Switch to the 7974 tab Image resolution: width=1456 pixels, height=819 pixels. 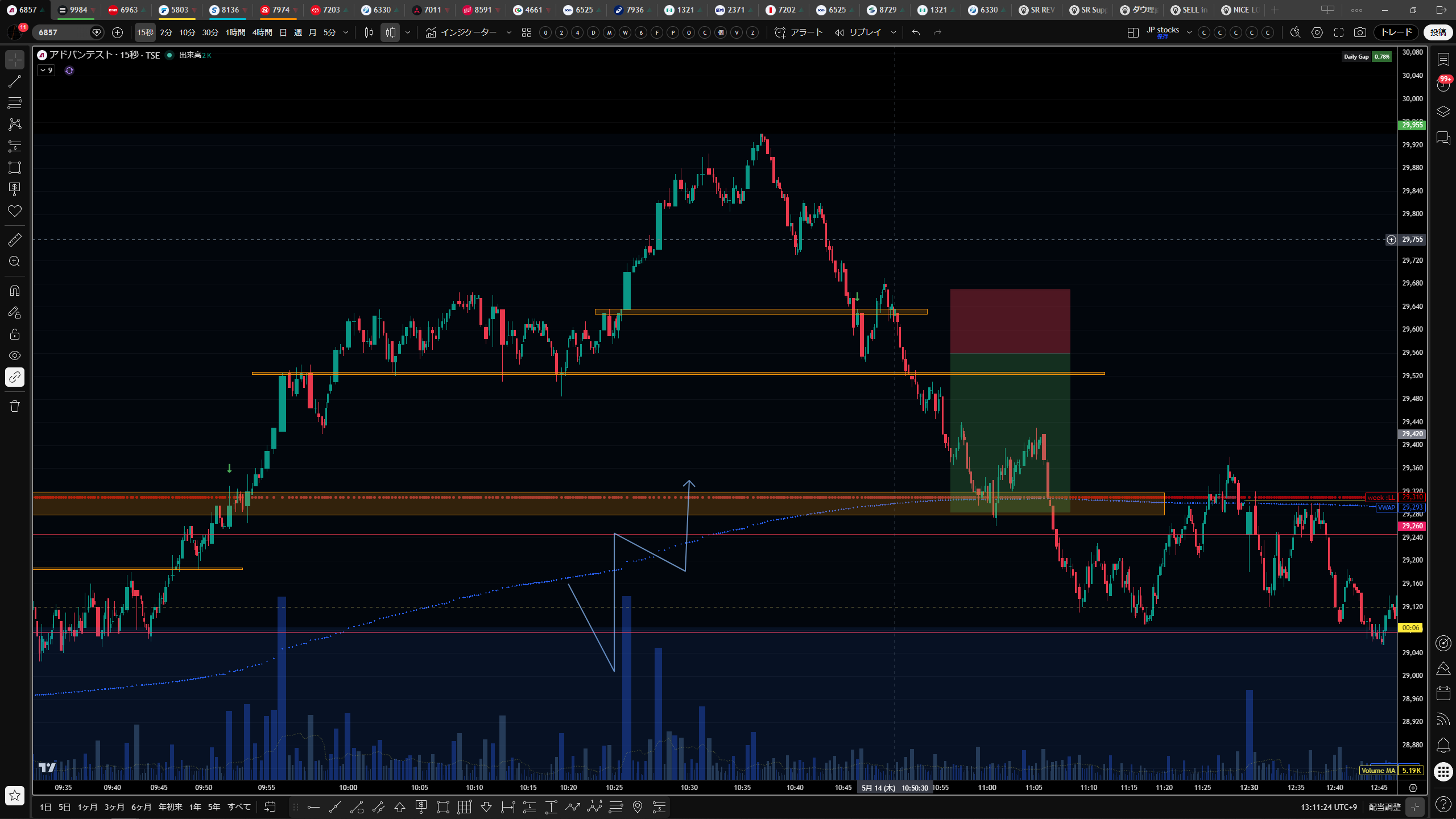(x=278, y=10)
